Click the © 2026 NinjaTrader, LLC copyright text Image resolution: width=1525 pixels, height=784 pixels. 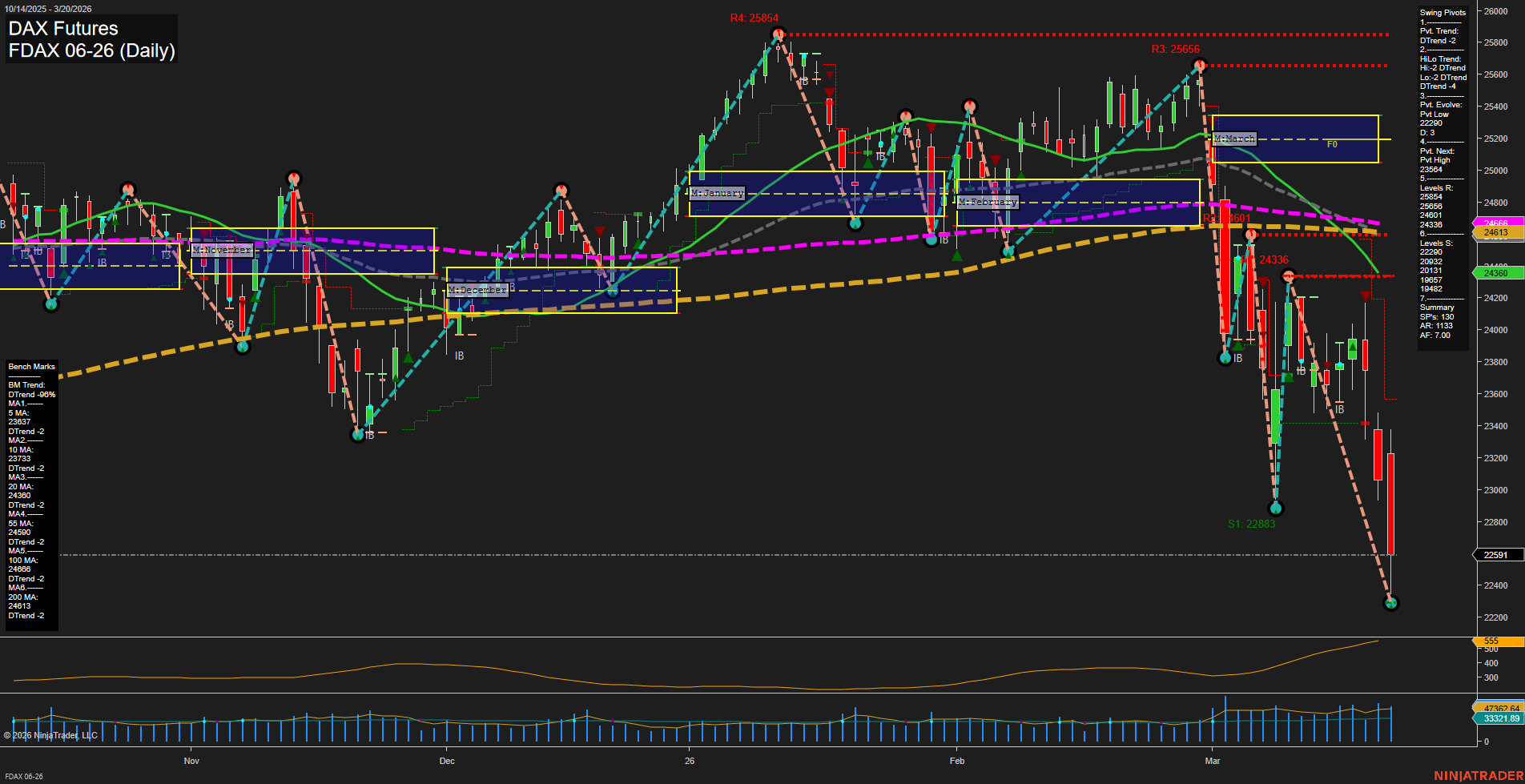[x=52, y=734]
